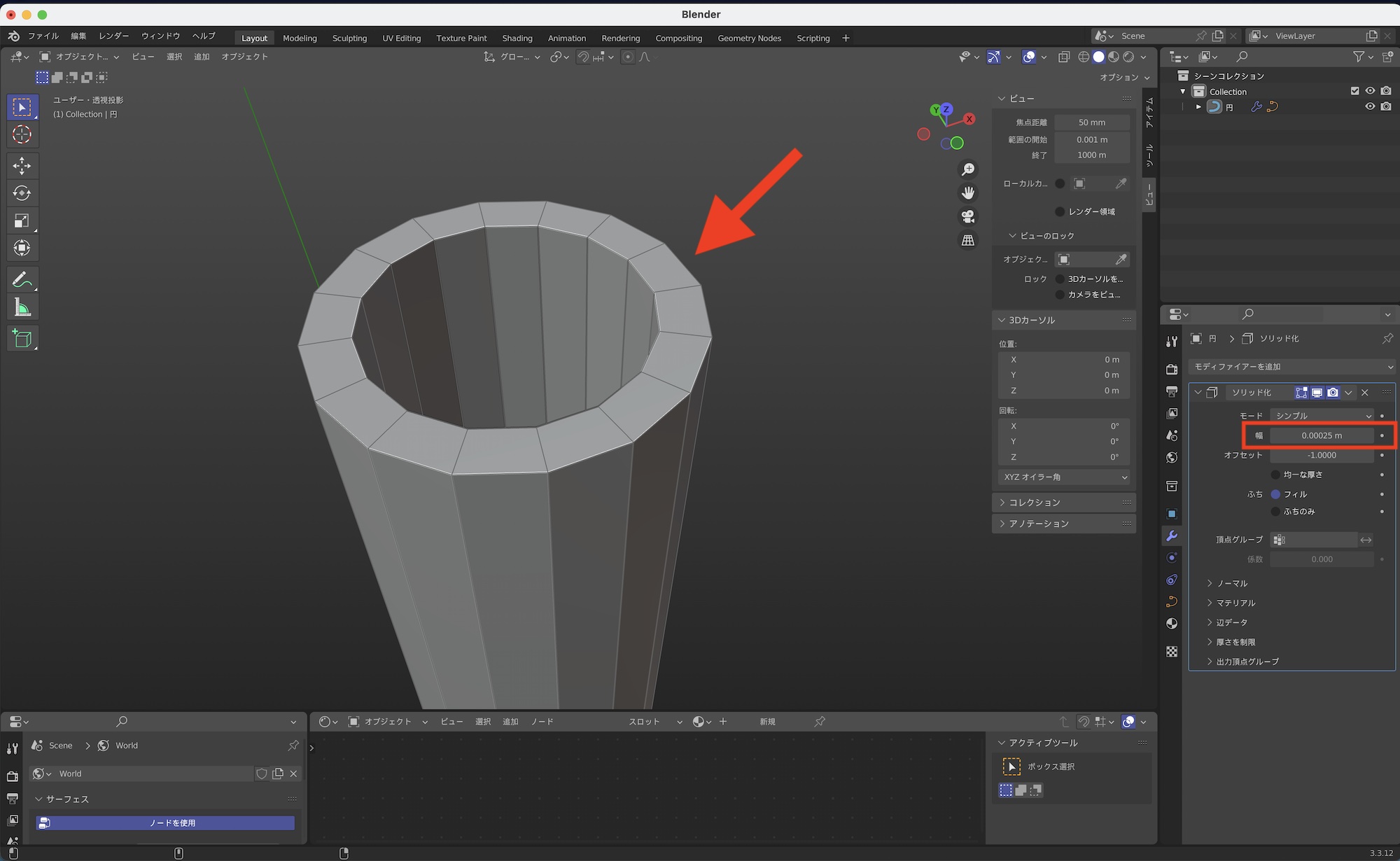Screen dimensions: 1400x861
Task: Expand the ノーマル section in modifier panel
Action: tap(1232, 583)
